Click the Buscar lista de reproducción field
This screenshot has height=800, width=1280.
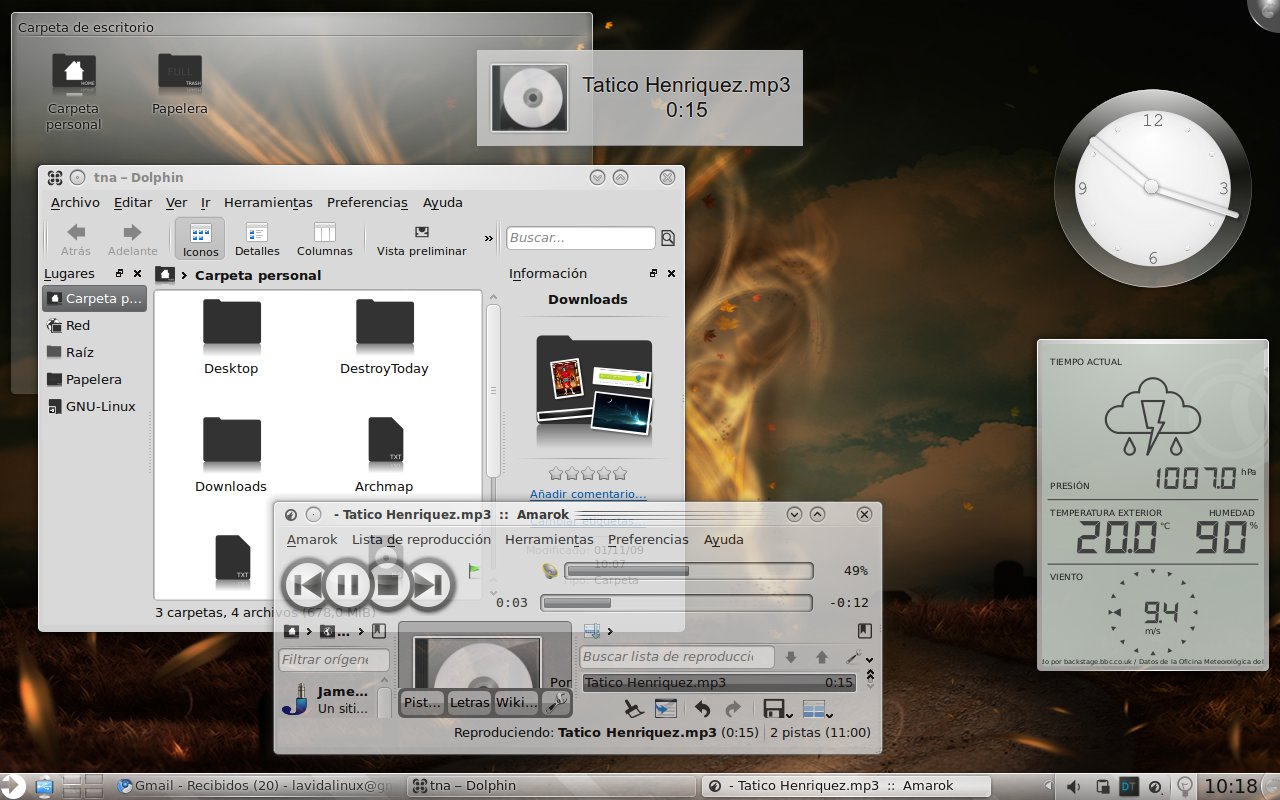pos(677,657)
